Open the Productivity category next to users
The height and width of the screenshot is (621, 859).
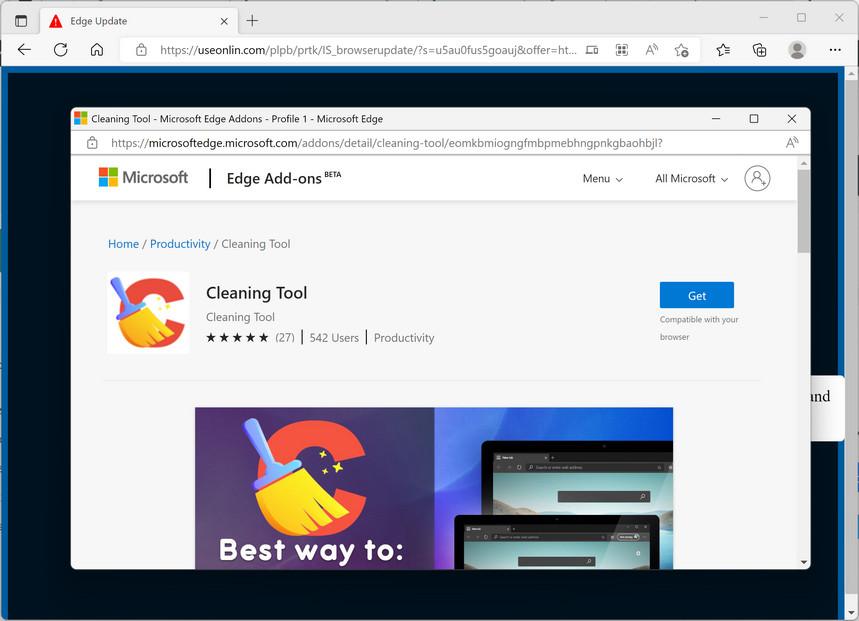coord(404,338)
